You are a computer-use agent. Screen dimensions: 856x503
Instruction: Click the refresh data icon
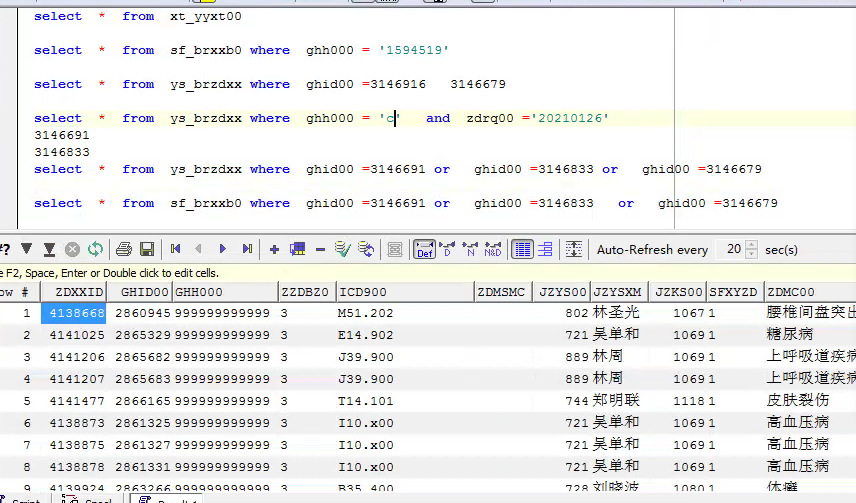[x=95, y=249]
